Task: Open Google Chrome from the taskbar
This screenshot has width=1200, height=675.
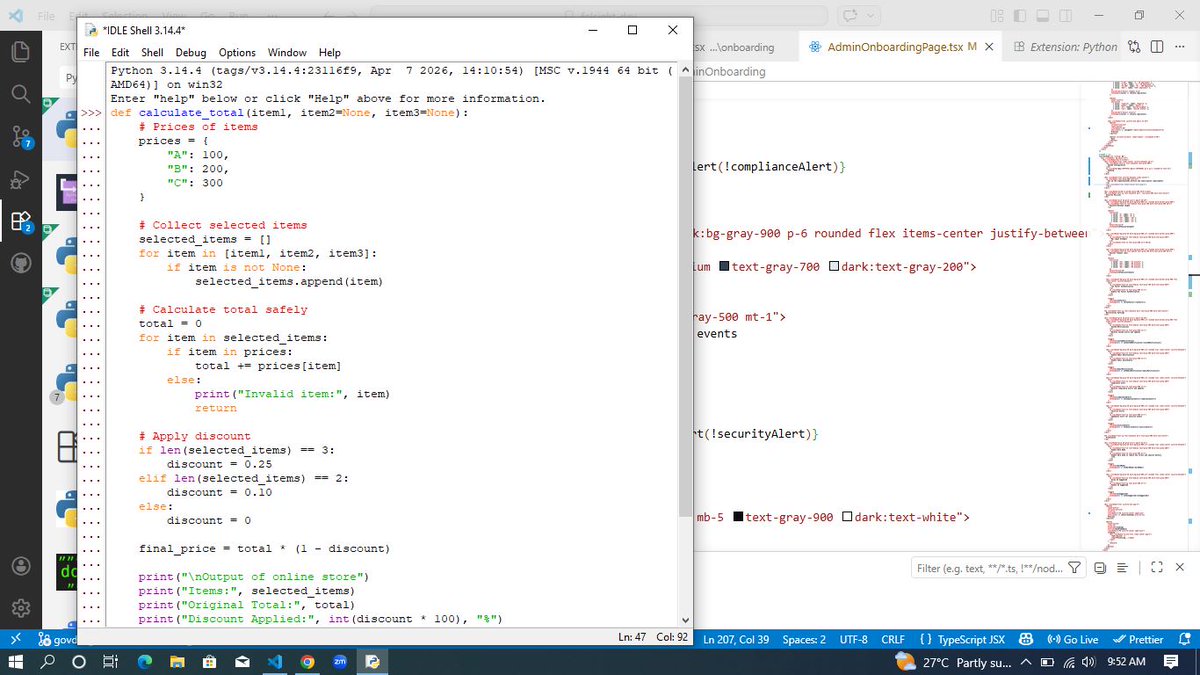Action: click(307, 662)
